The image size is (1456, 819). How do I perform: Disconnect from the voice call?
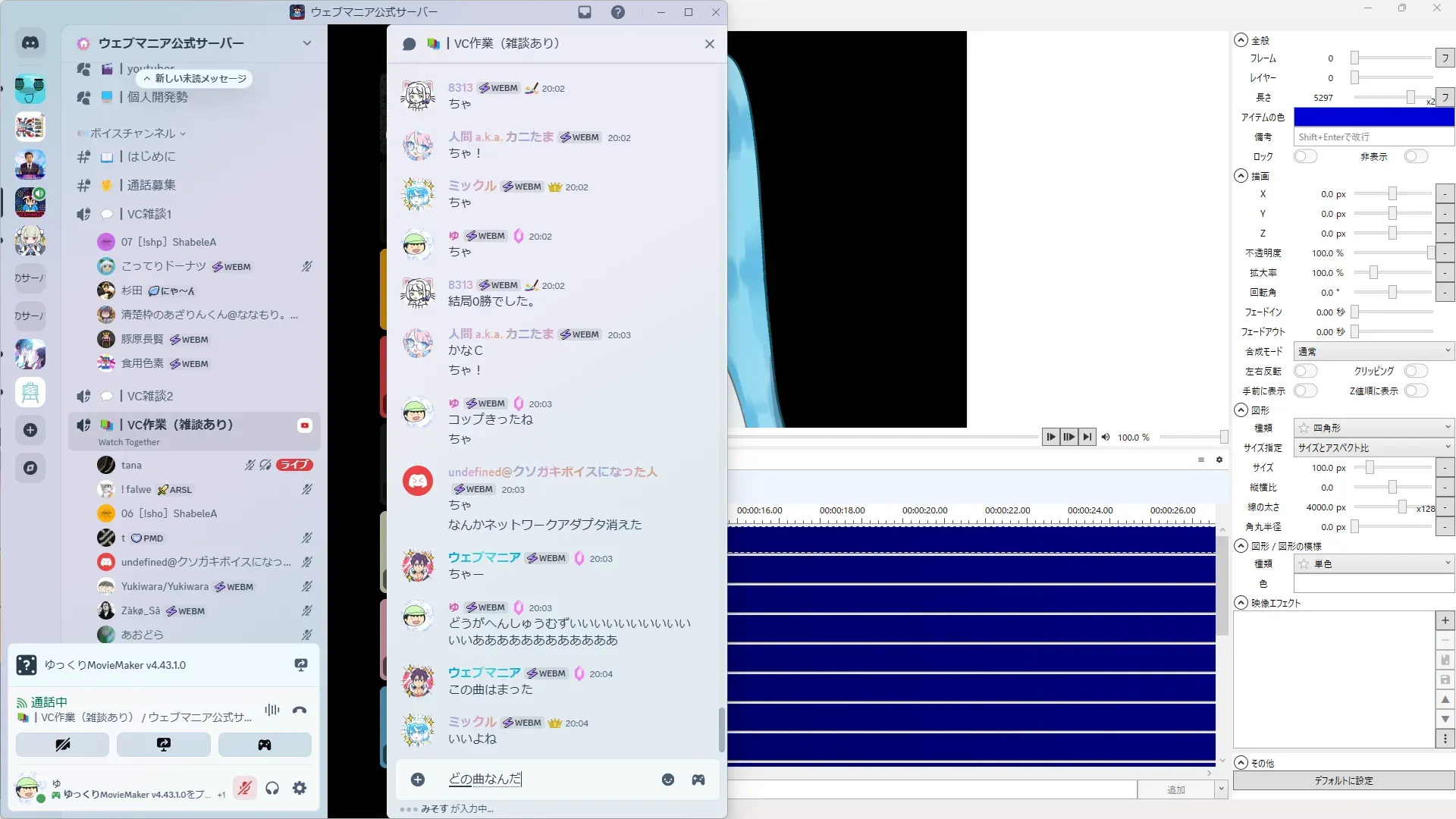point(300,711)
